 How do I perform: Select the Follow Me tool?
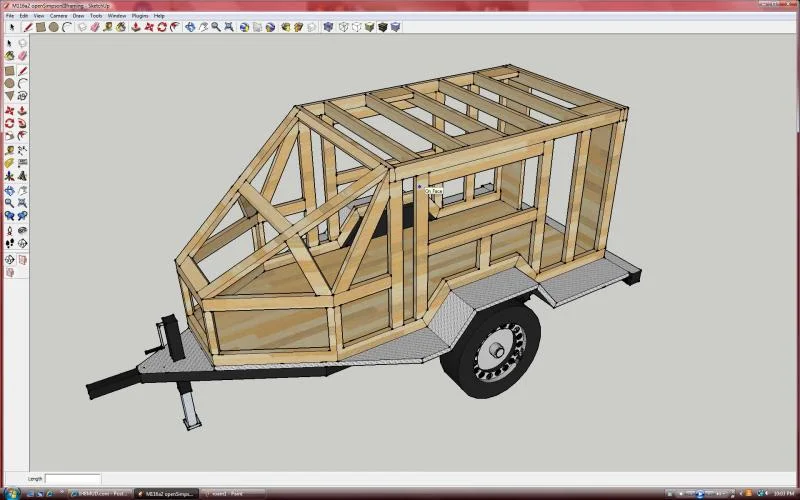pyautogui.click(x=22, y=123)
